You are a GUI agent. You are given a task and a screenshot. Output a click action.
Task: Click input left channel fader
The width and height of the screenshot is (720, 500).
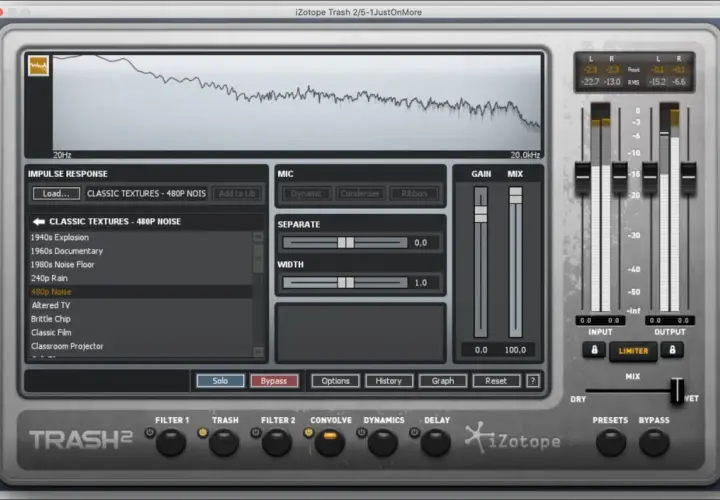point(583,177)
